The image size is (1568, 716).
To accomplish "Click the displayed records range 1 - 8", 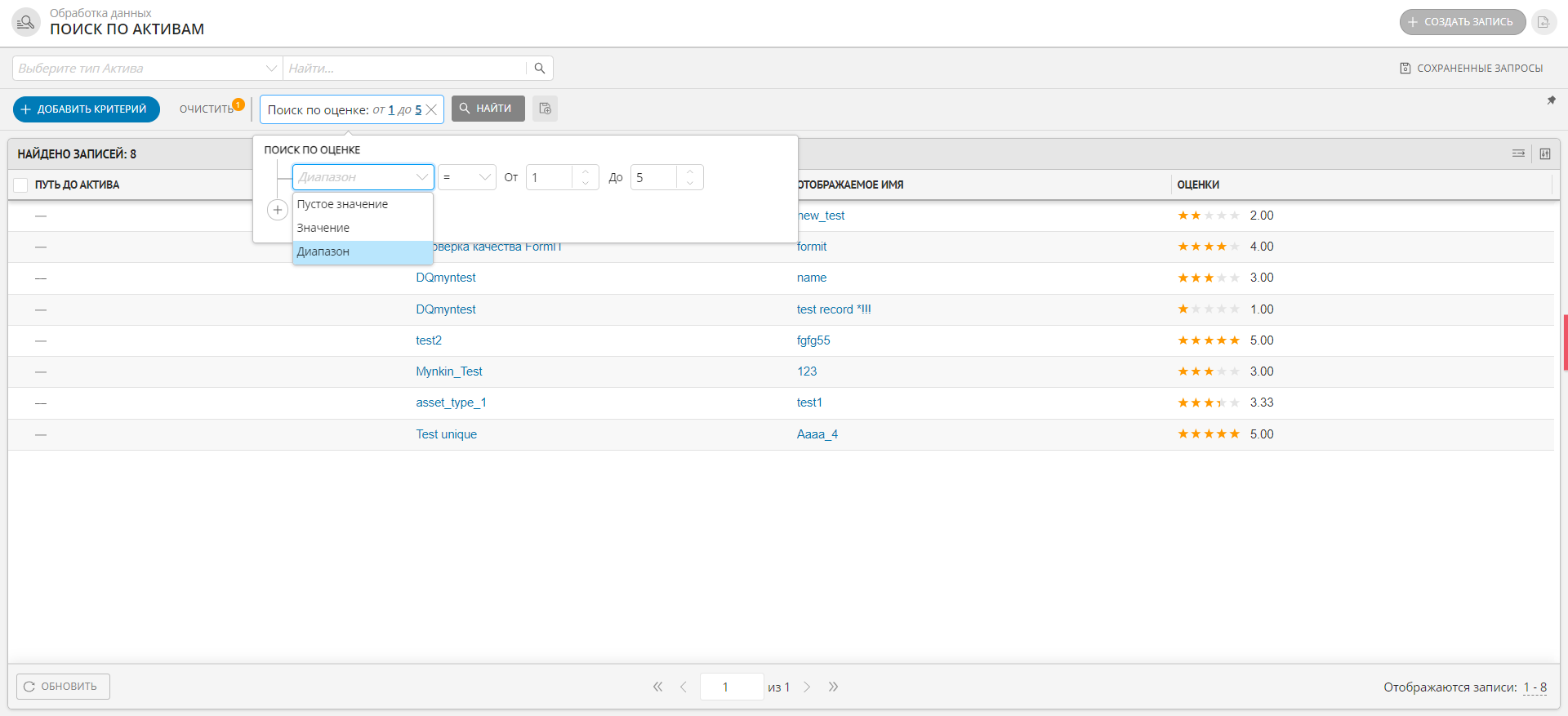I will tap(1535, 687).
